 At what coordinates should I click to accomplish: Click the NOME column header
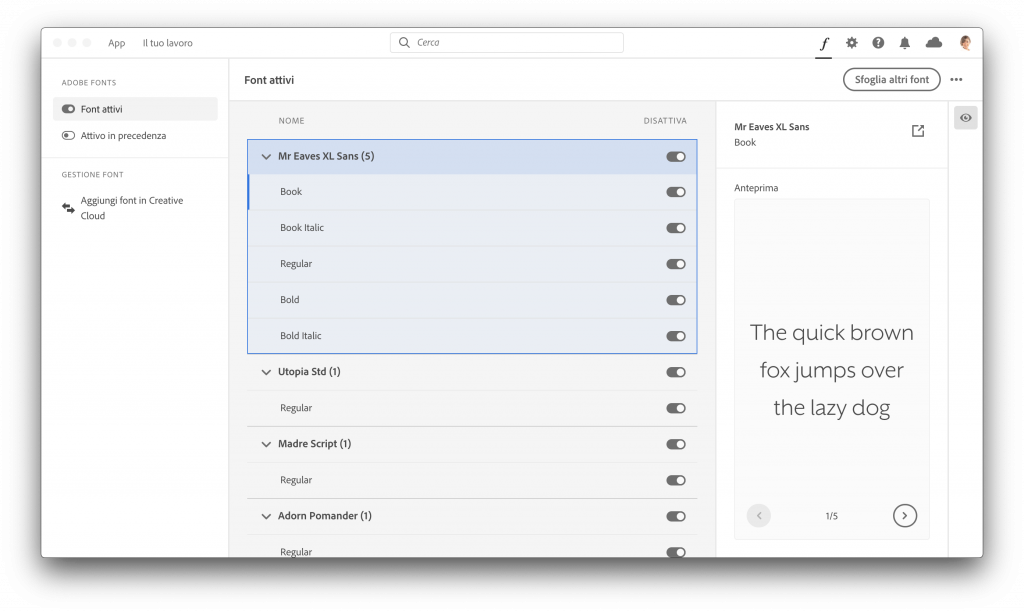coord(291,121)
